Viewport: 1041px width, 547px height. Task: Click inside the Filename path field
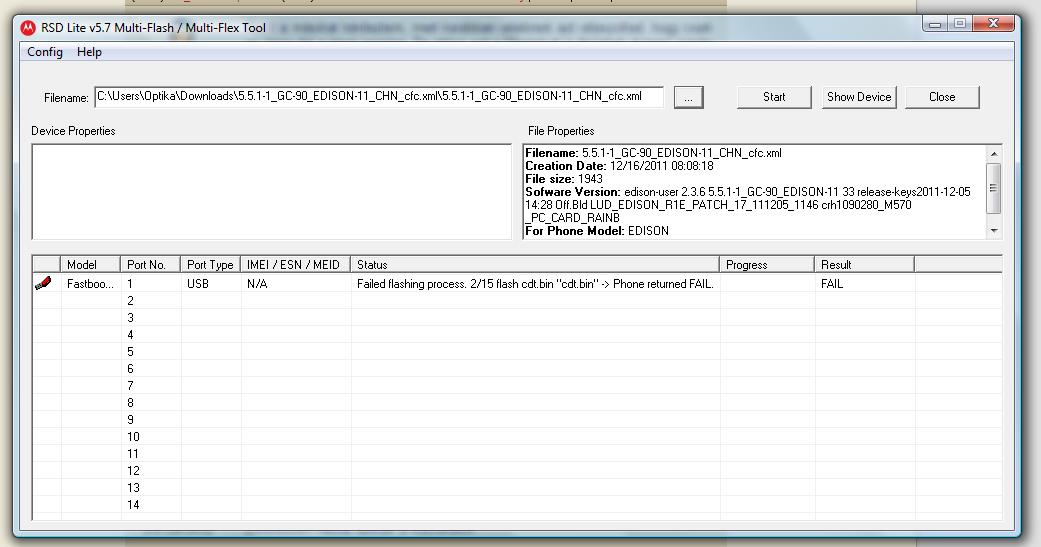(x=379, y=96)
